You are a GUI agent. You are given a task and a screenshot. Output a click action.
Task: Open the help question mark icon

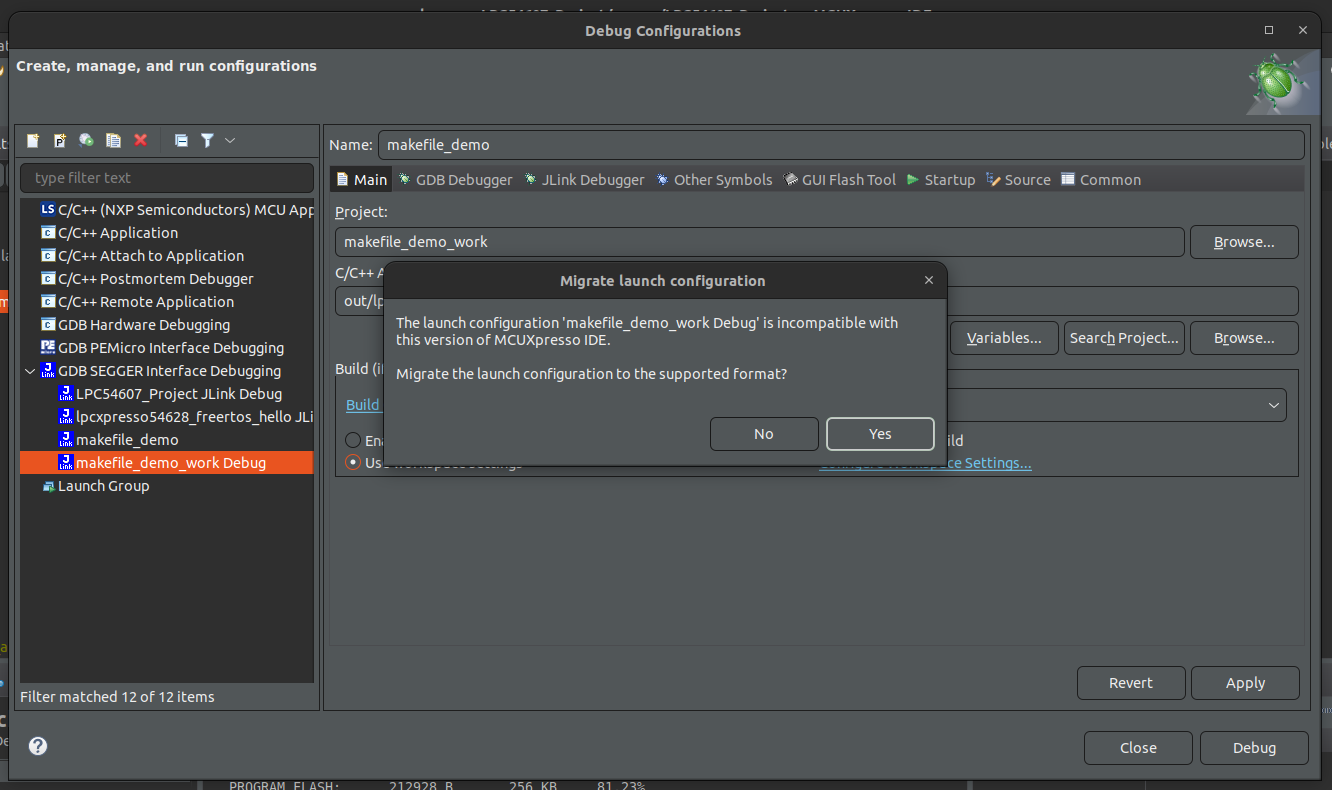38,746
